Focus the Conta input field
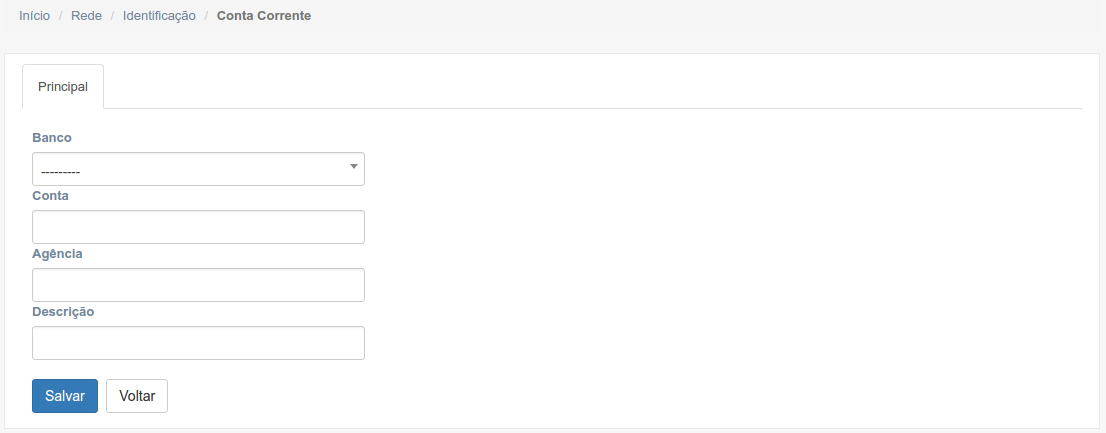Image resolution: width=1106 pixels, height=433 pixels. tap(198, 227)
